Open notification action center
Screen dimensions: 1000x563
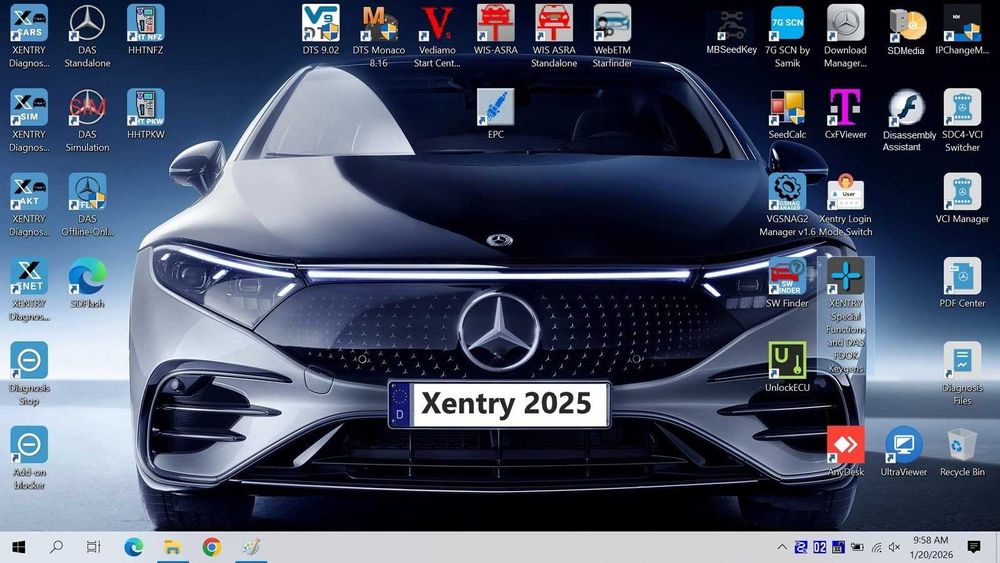[x=974, y=547]
